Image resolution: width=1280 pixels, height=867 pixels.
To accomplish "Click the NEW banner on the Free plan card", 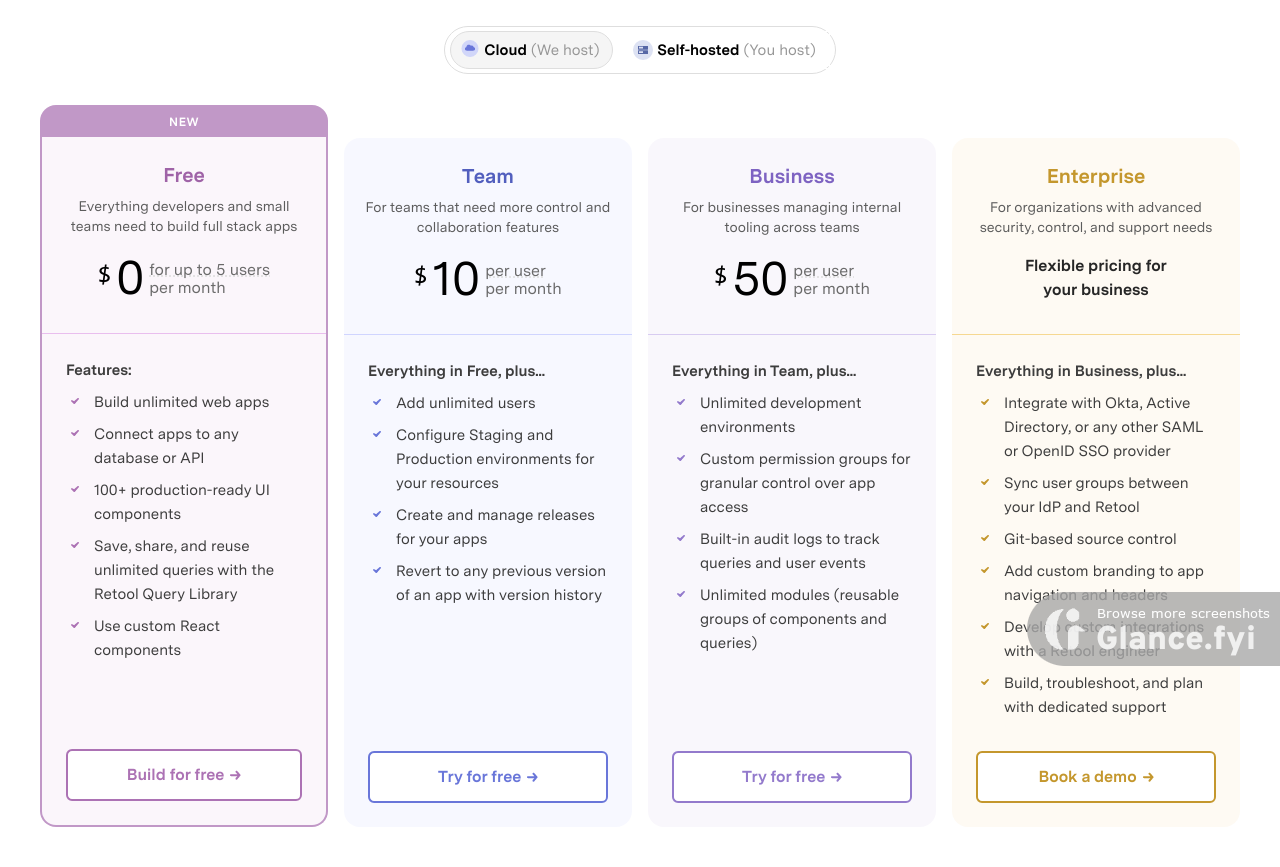I will coord(184,121).
